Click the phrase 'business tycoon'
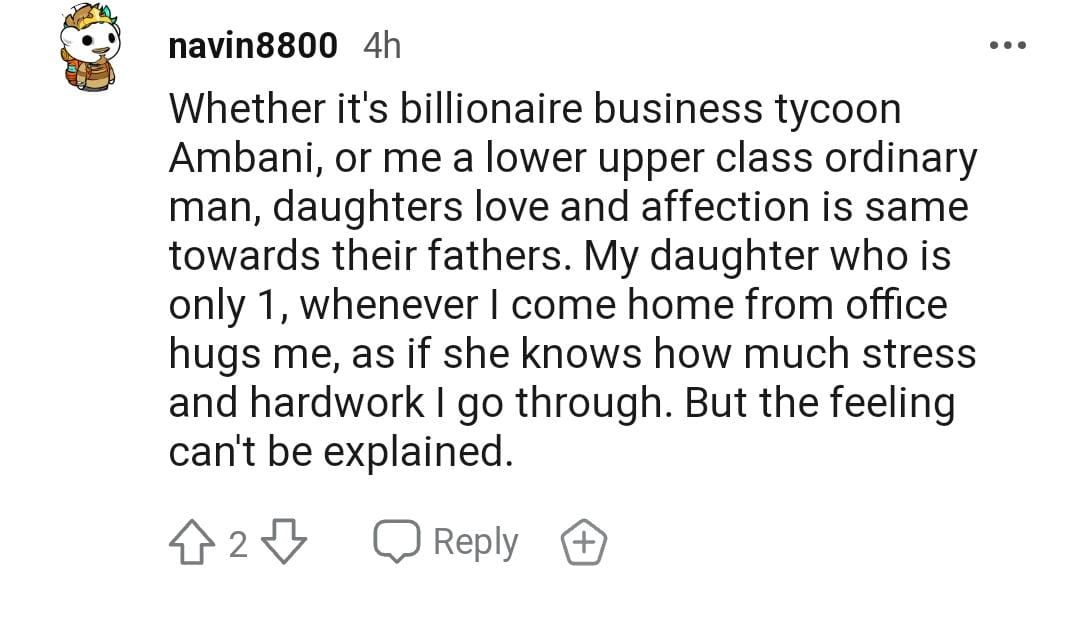Viewport: 1080px width, 625px height. pos(745,110)
